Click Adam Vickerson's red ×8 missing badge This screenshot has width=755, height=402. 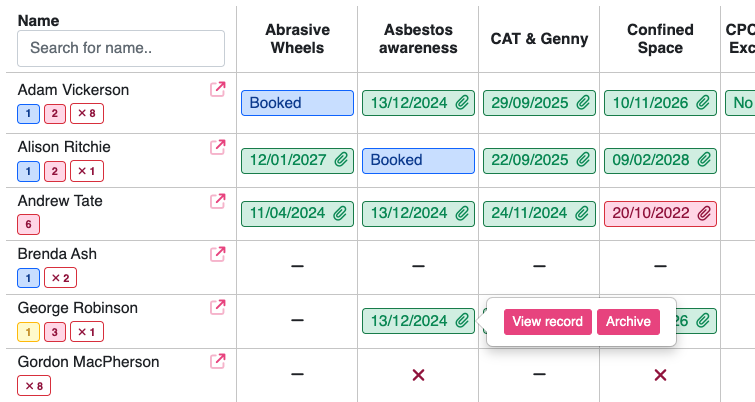[x=86, y=114]
